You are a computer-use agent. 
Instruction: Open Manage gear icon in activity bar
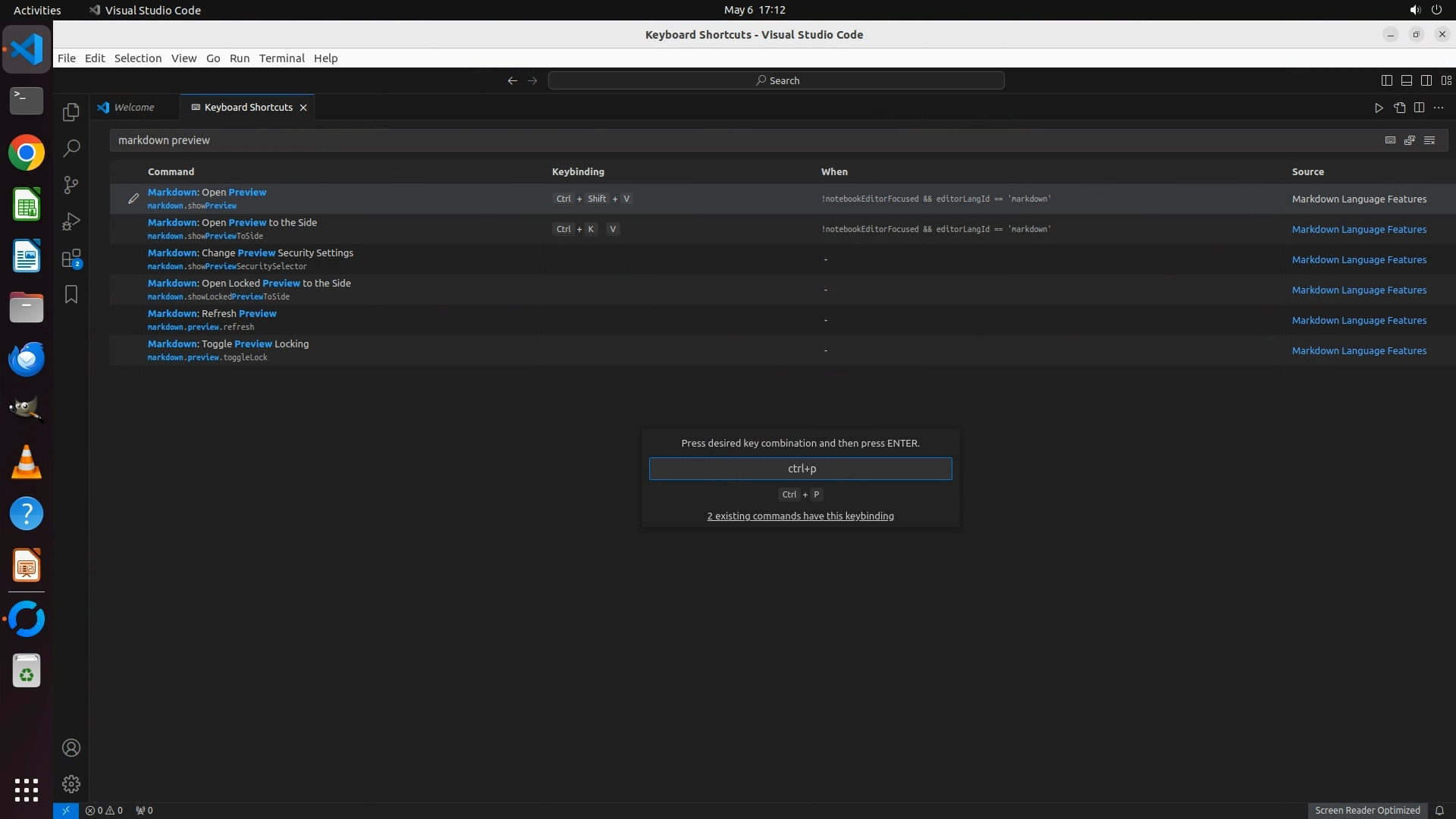tap(71, 784)
